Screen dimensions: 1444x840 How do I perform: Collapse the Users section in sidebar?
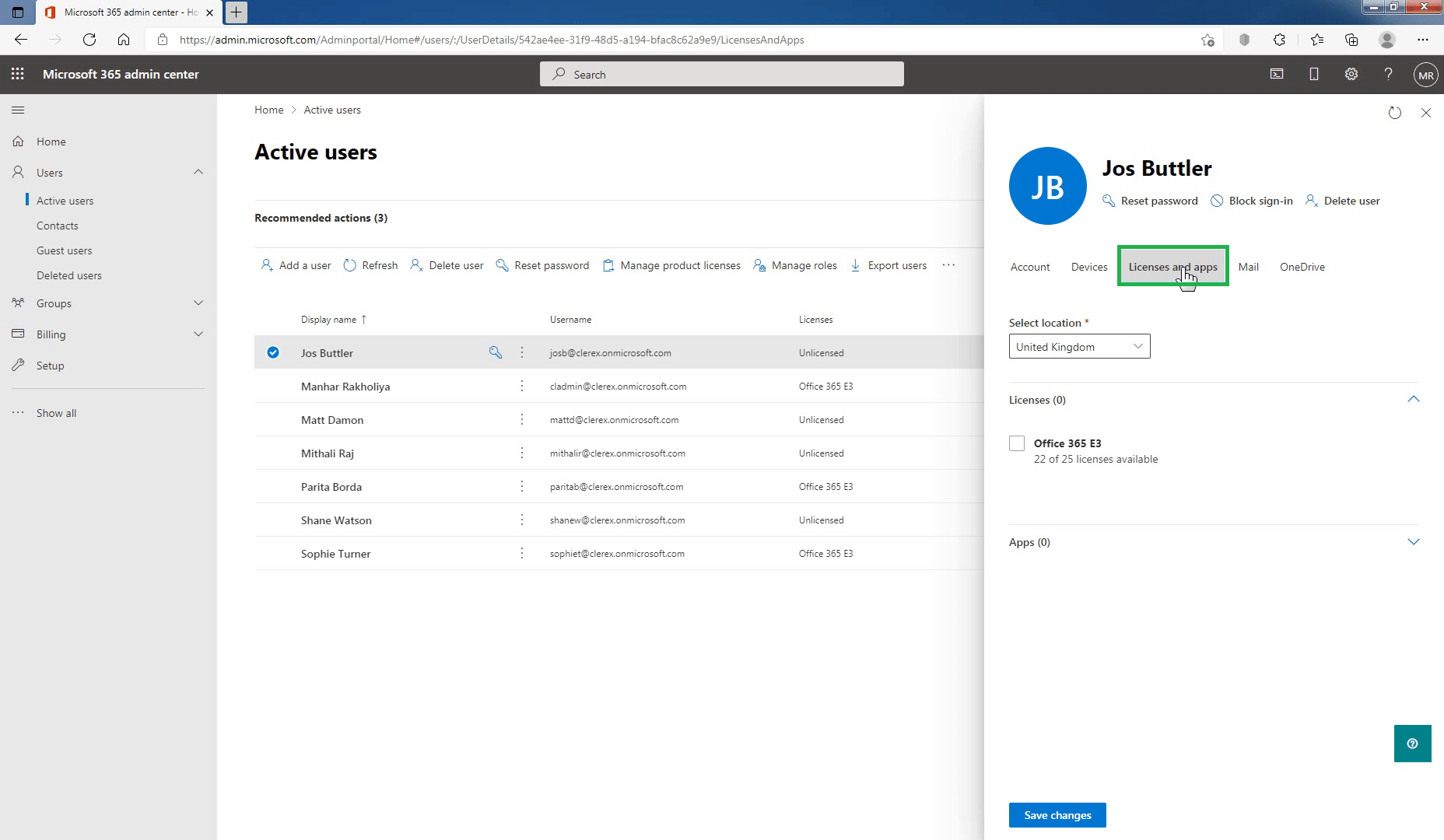click(198, 172)
